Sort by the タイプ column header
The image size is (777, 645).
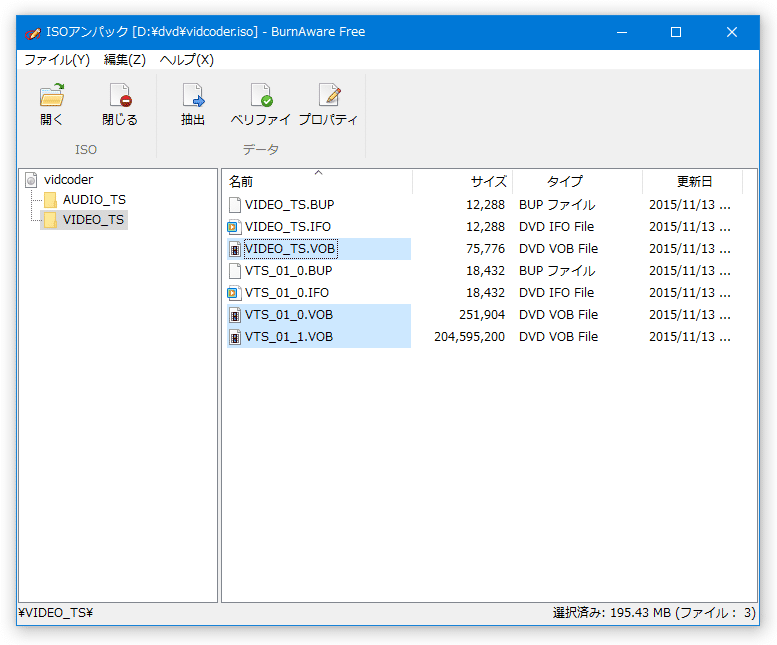click(577, 181)
